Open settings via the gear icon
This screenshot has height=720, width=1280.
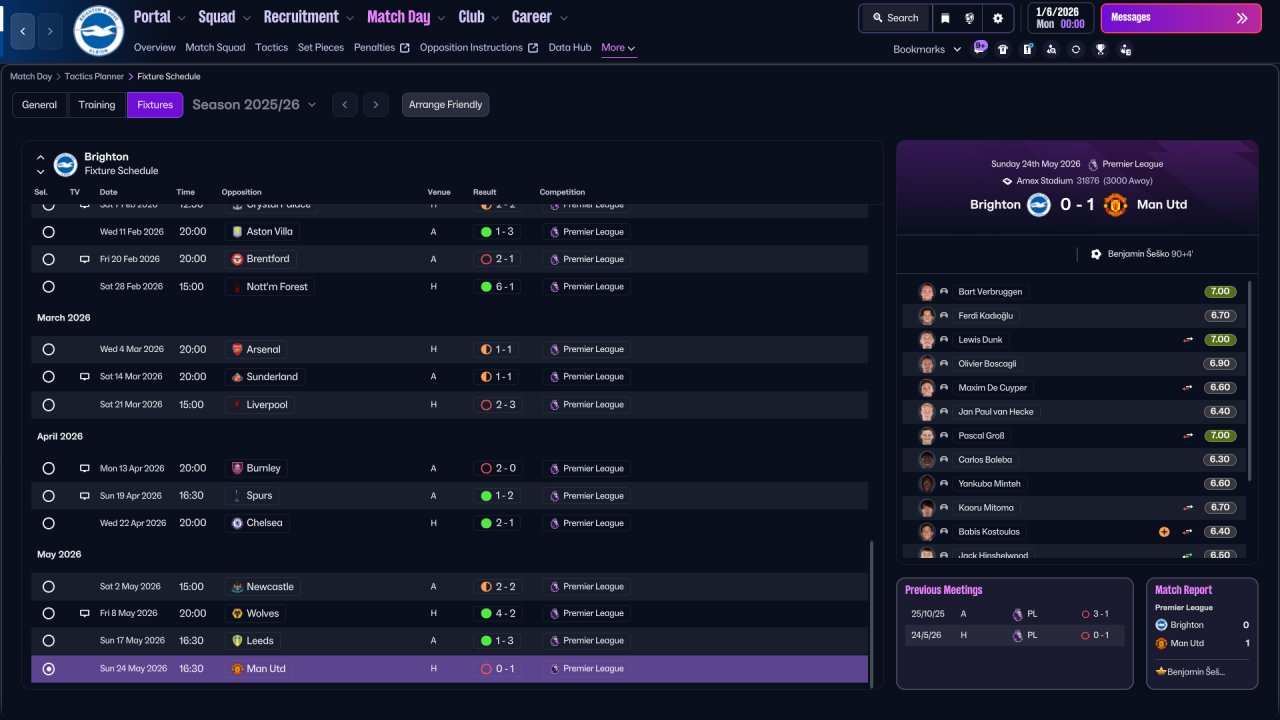click(x=998, y=18)
